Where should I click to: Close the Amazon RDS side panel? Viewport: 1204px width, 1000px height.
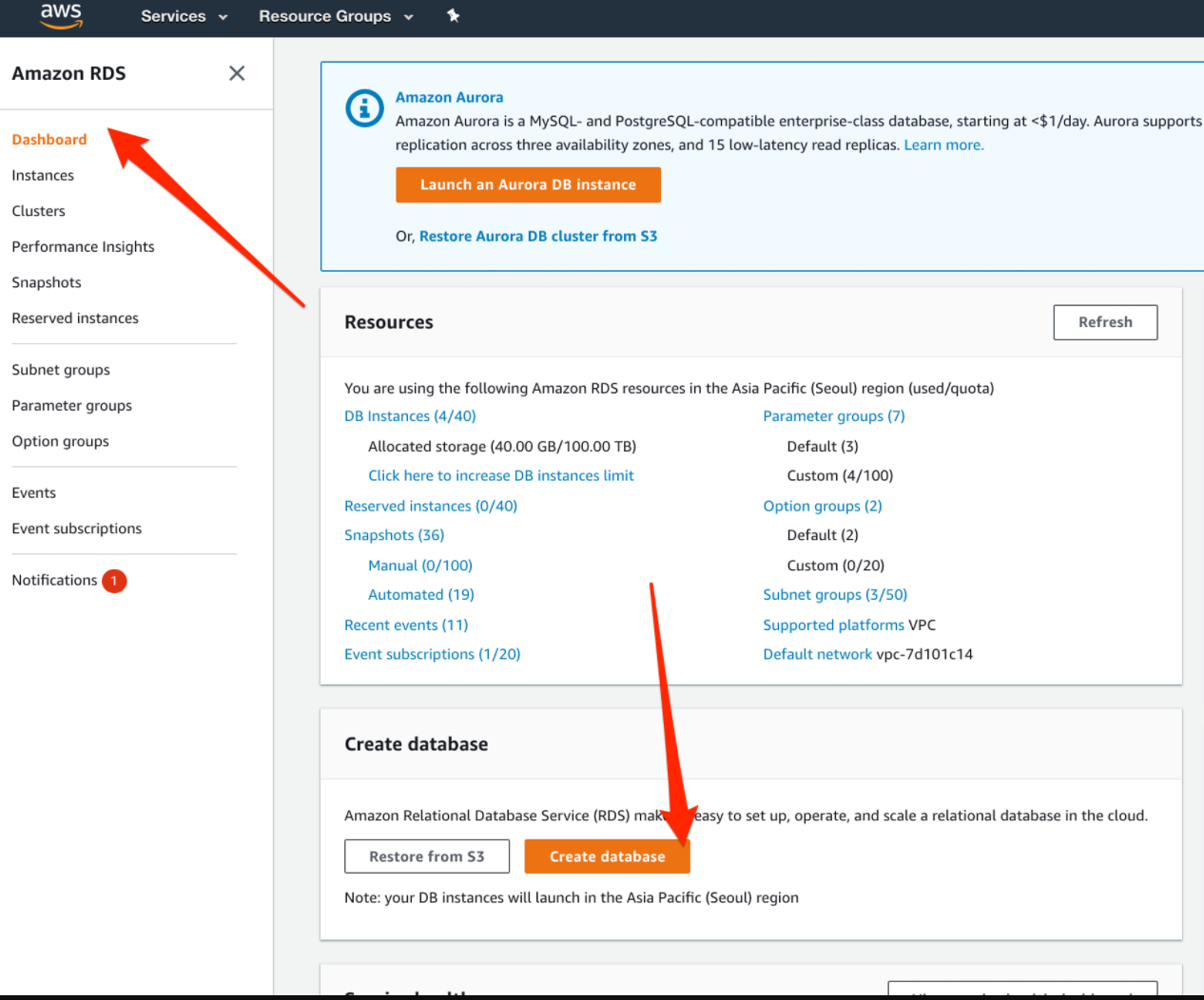(x=237, y=73)
